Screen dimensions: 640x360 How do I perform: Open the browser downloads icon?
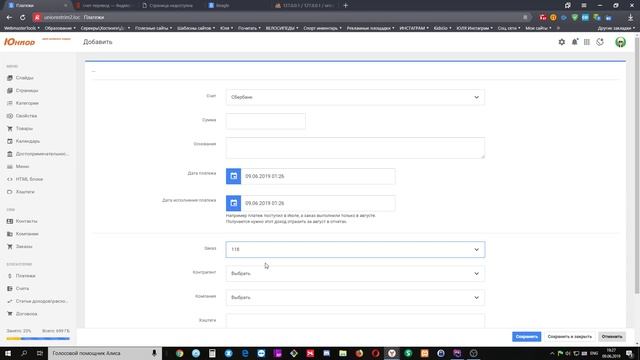pos(630,18)
